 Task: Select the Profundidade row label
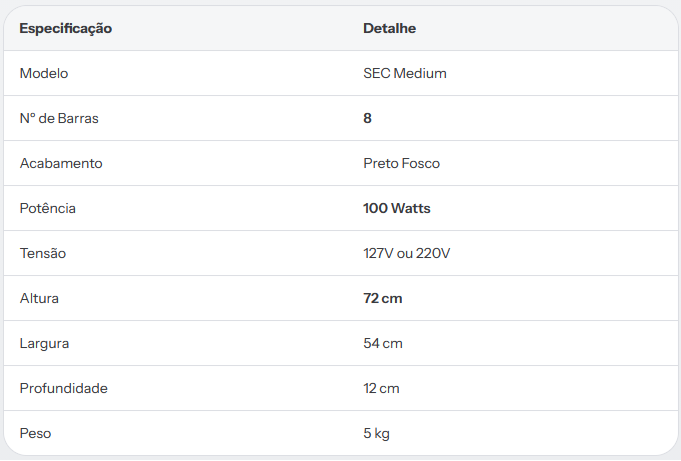click(x=64, y=388)
